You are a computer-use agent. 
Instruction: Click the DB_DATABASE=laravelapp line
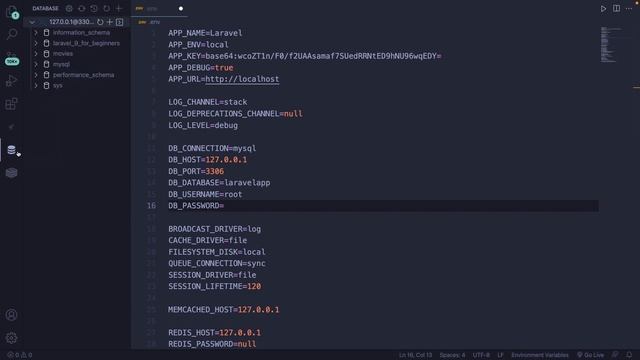pyautogui.click(x=219, y=183)
